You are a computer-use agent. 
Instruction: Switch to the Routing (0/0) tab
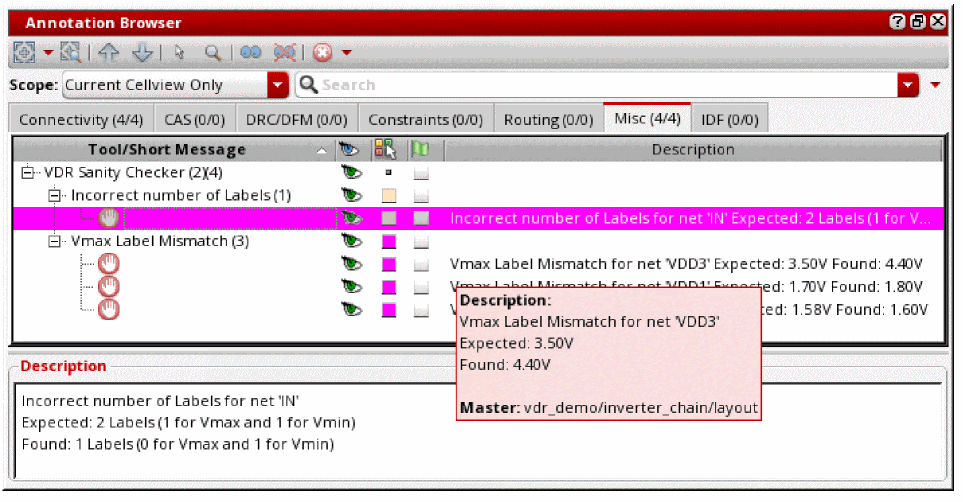548,119
